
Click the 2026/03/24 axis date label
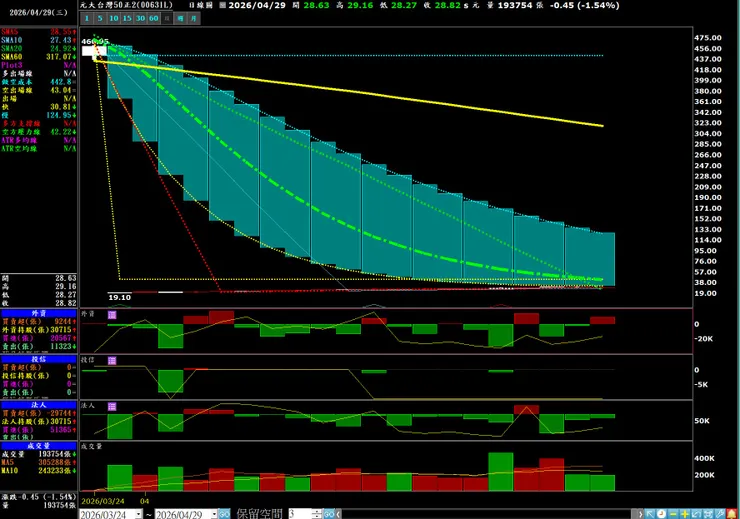click(103, 501)
